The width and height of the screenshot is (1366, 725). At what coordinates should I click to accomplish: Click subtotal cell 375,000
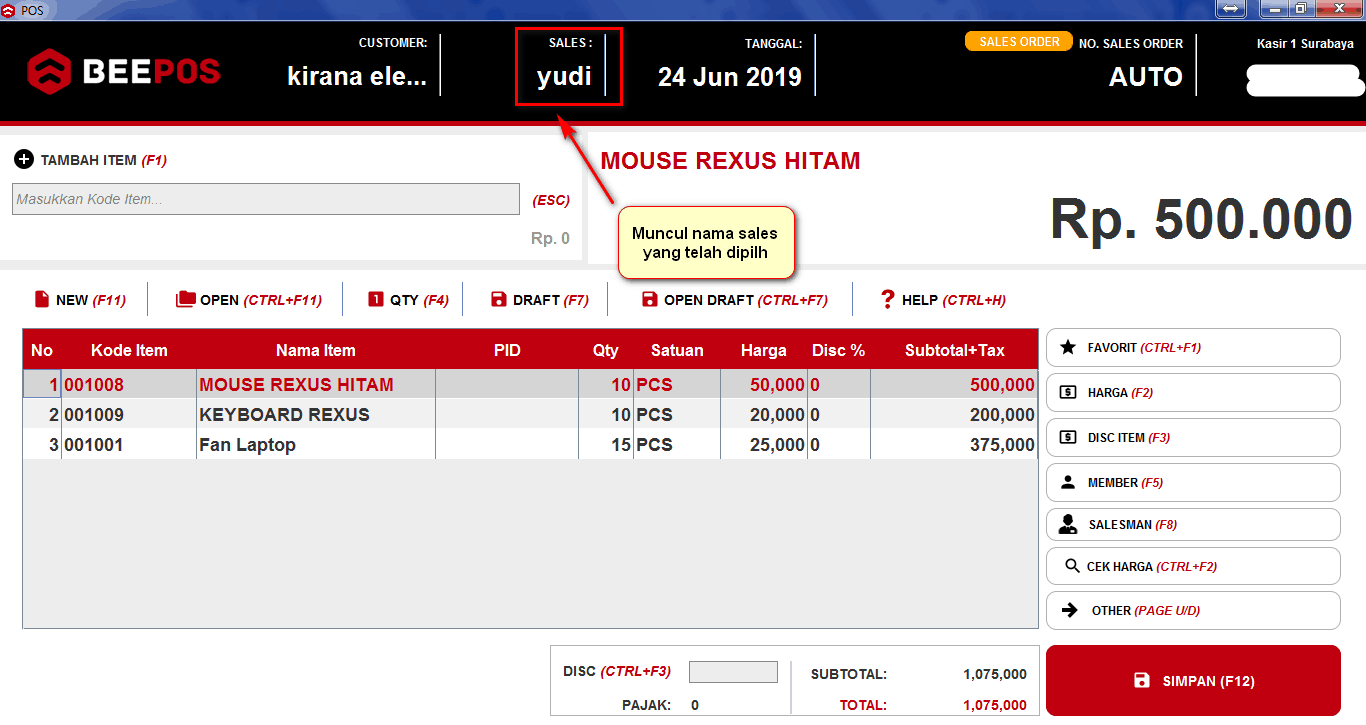1002,445
